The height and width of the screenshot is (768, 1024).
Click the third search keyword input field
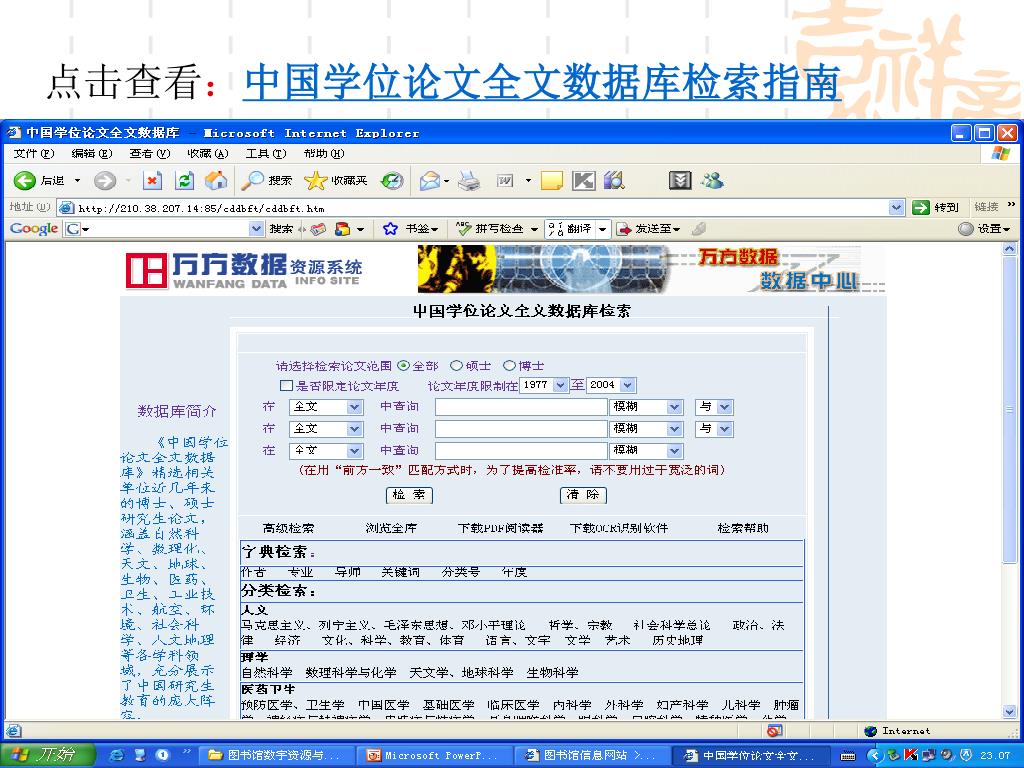click(x=521, y=451)
